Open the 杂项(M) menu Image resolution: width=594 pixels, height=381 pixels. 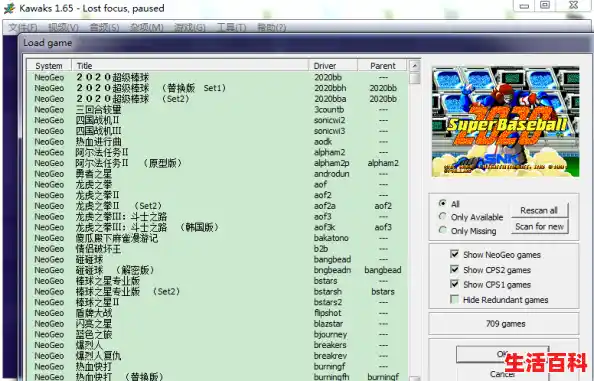pos(146,27)
